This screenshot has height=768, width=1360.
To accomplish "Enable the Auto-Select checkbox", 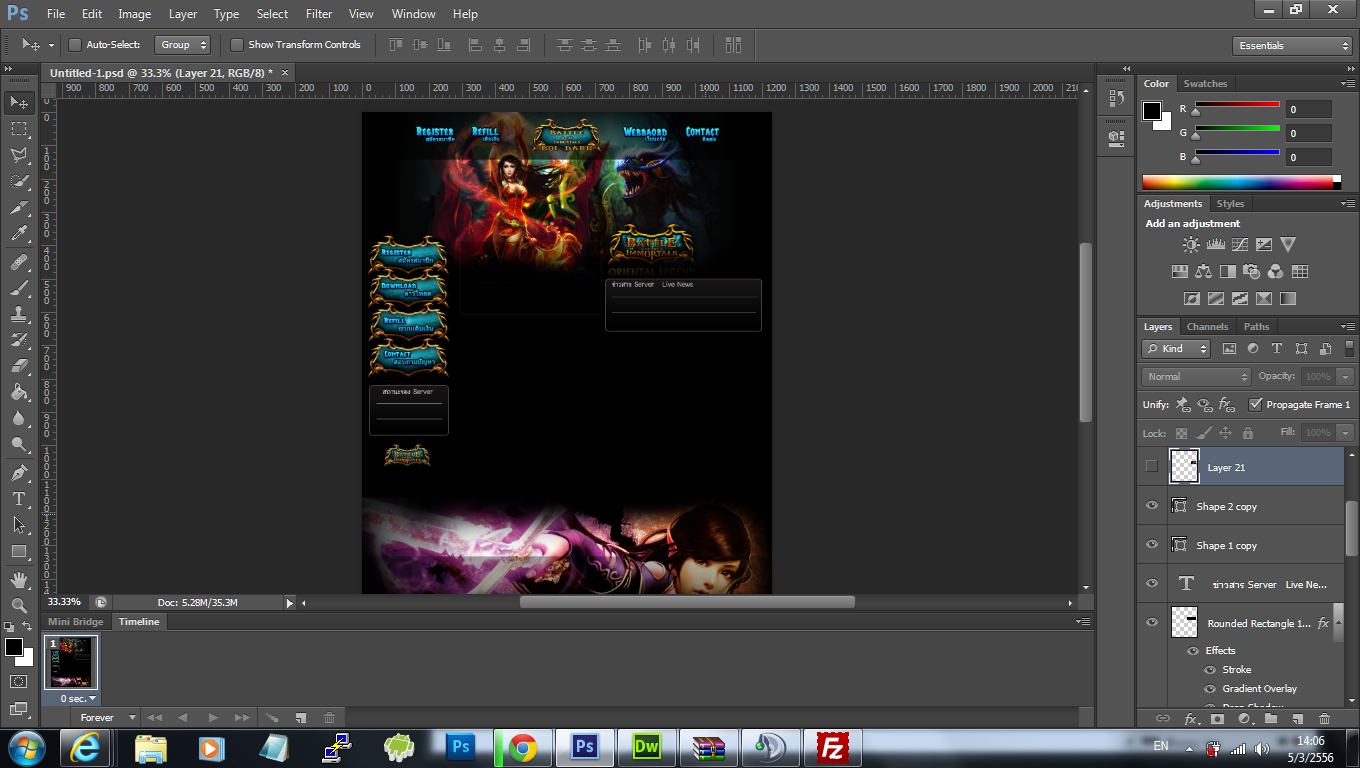I will (75, 45).
